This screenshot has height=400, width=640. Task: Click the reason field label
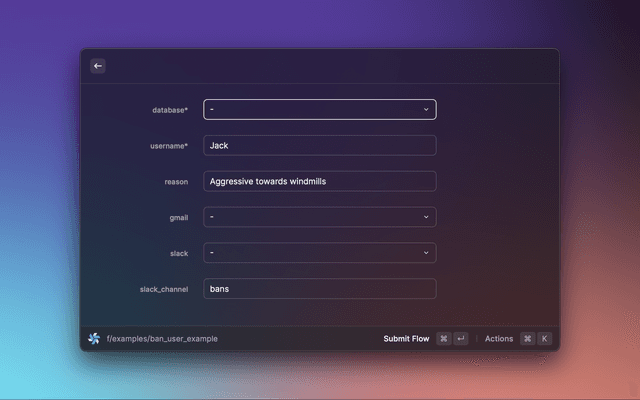(176, 182)
